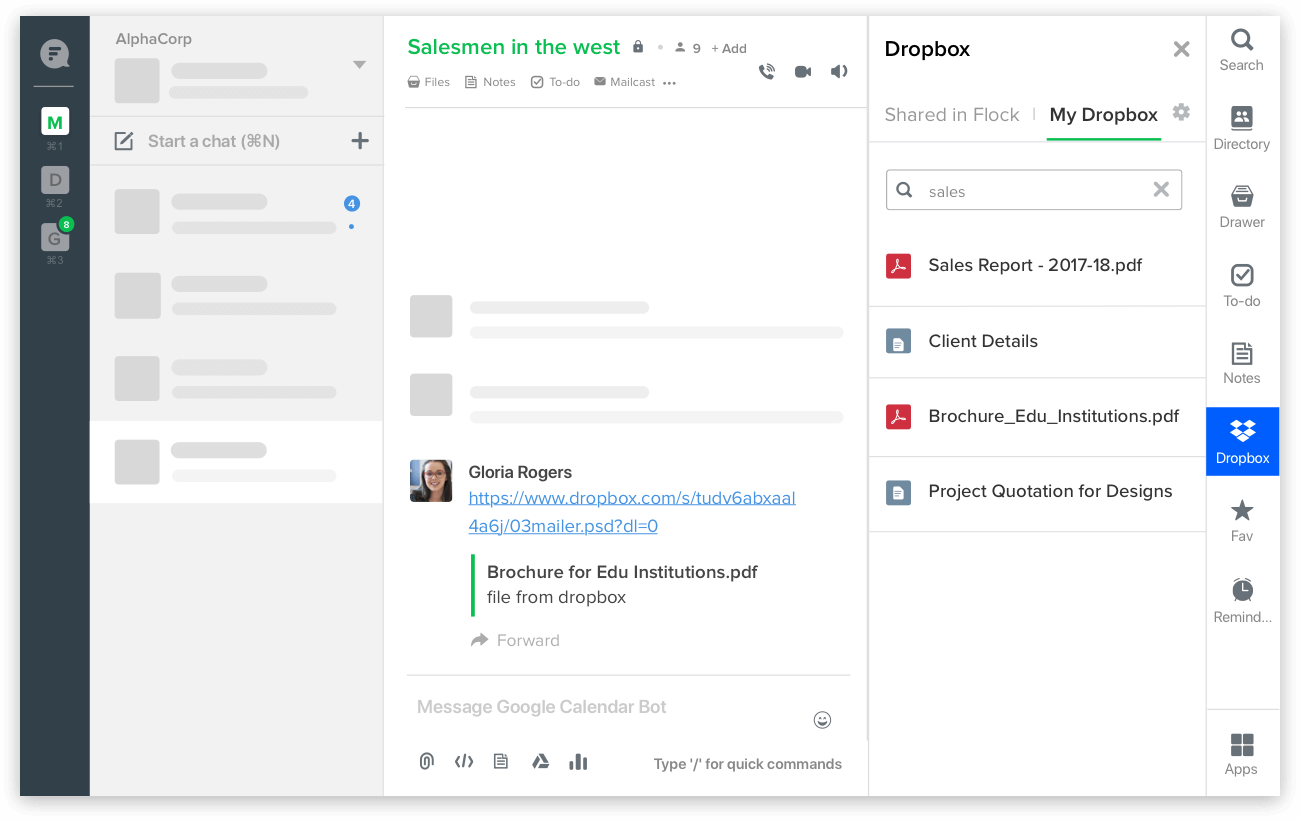Open Dropbox settings gear
Viewport: 1300px width, 820px height.
[x=1181, y=112]
